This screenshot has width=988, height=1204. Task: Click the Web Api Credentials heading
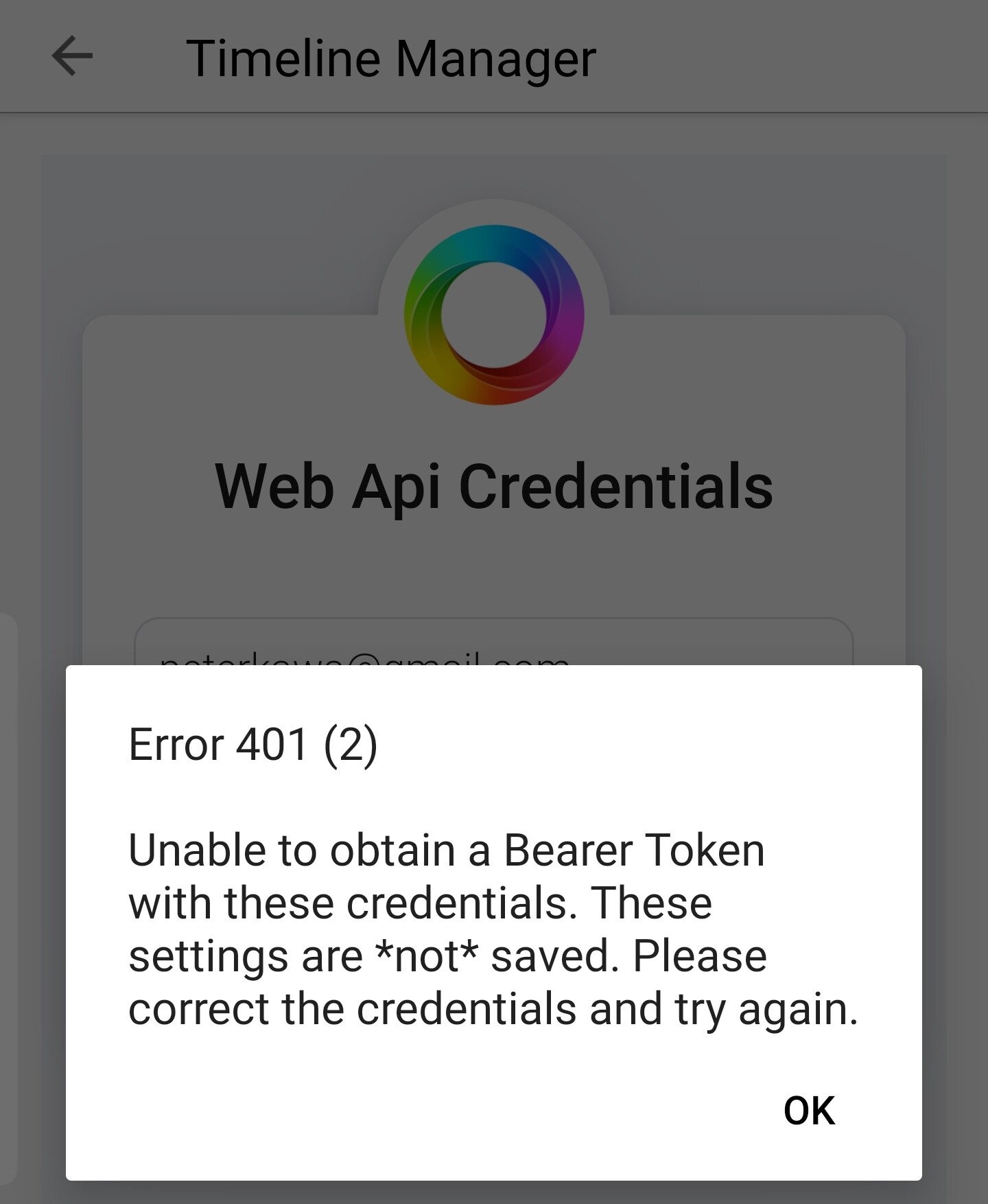[494, 486]
